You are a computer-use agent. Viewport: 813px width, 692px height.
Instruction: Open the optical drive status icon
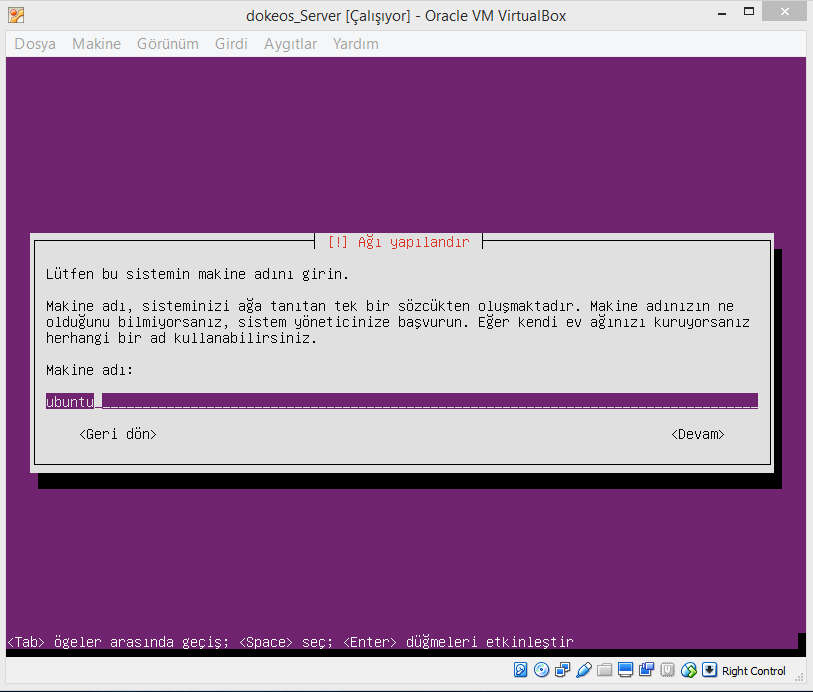[x=541, y=670]
